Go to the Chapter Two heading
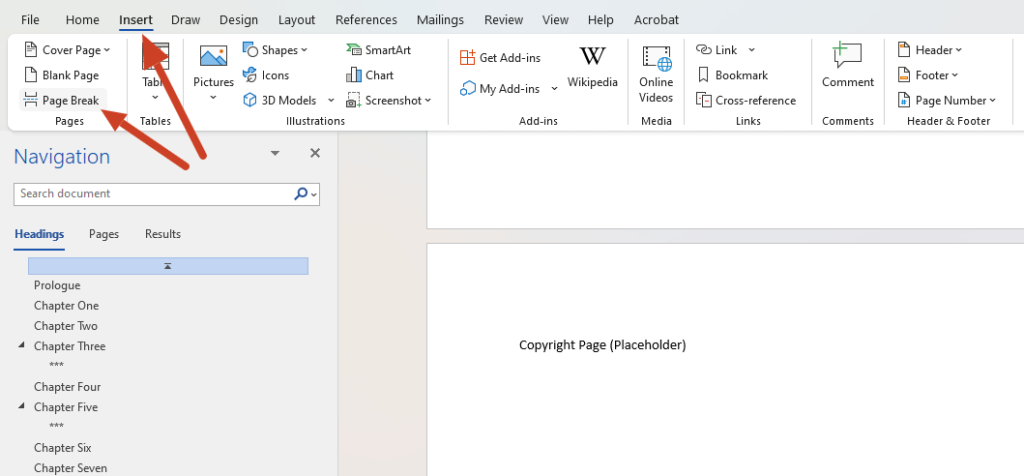1024x476 pixels. (66, 326)
